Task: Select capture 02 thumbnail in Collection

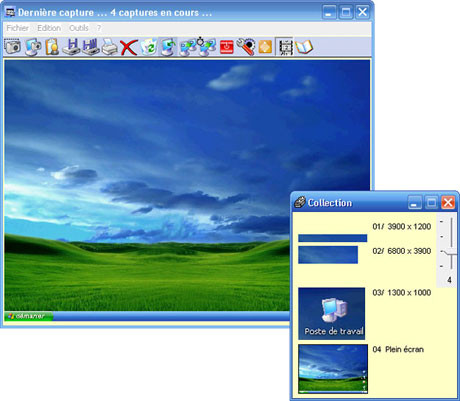Action: [328, 255]
